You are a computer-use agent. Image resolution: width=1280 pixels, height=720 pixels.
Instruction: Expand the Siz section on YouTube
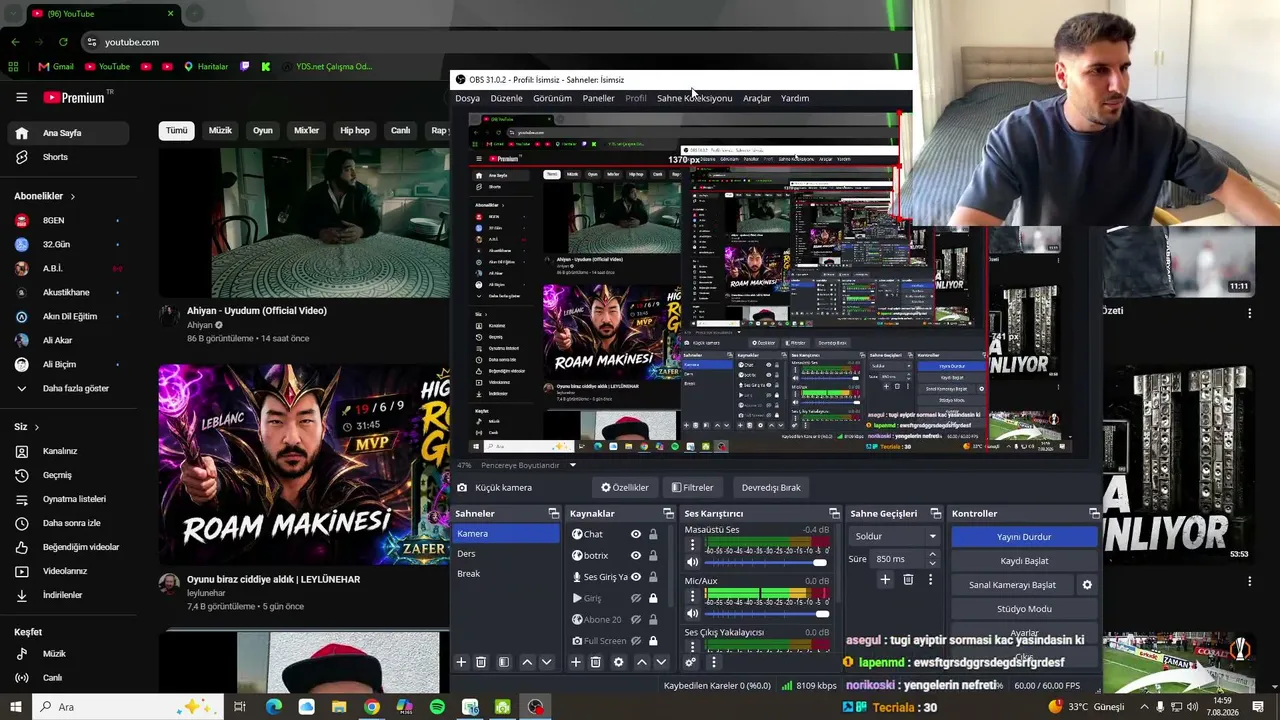tap(26, 427)
